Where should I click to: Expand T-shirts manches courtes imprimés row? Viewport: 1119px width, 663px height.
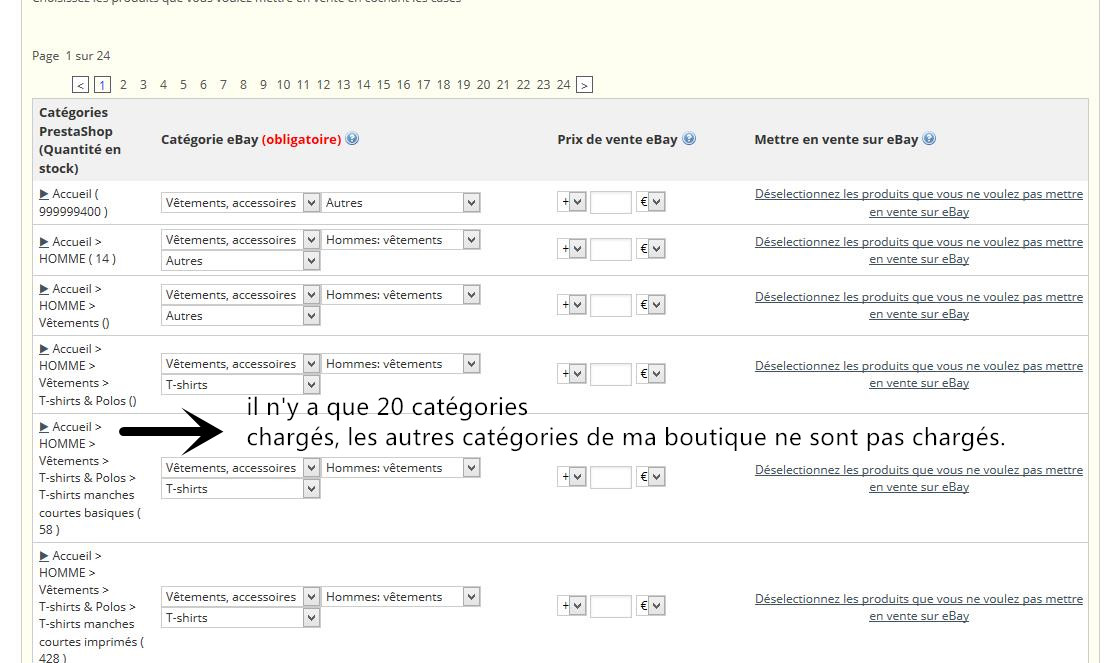(44, 556)
